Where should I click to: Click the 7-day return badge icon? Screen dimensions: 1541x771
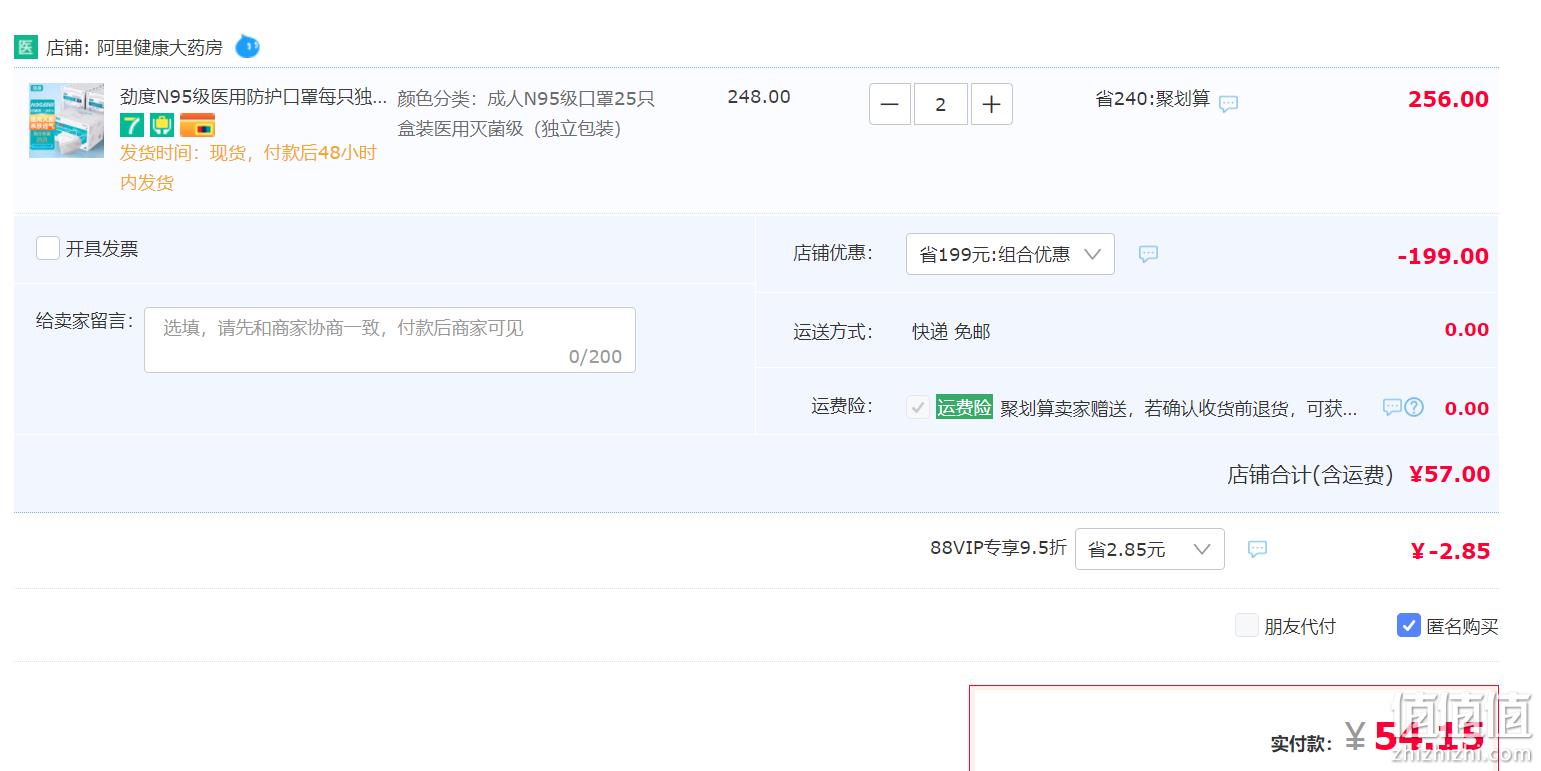click(x=132, y=126)
